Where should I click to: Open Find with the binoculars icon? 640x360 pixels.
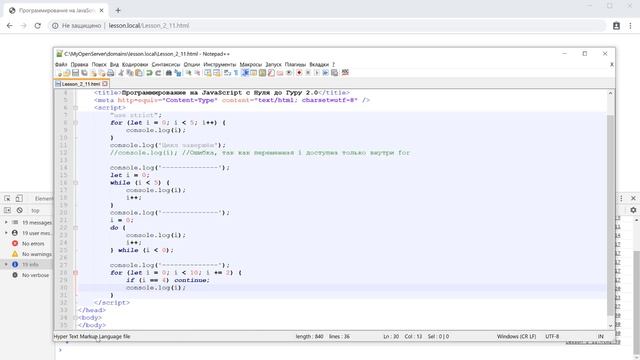coord(169,73)
